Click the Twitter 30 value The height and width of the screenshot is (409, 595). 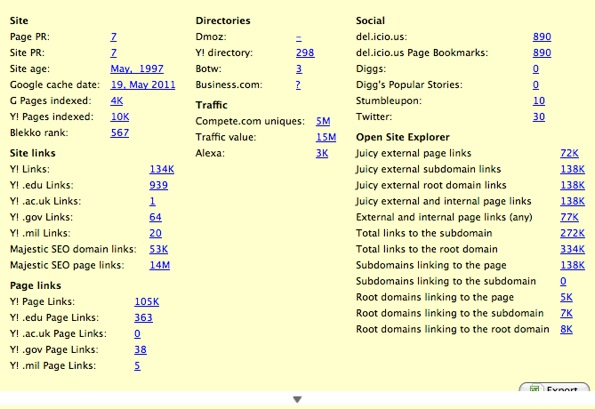click(x=539, y=116)
